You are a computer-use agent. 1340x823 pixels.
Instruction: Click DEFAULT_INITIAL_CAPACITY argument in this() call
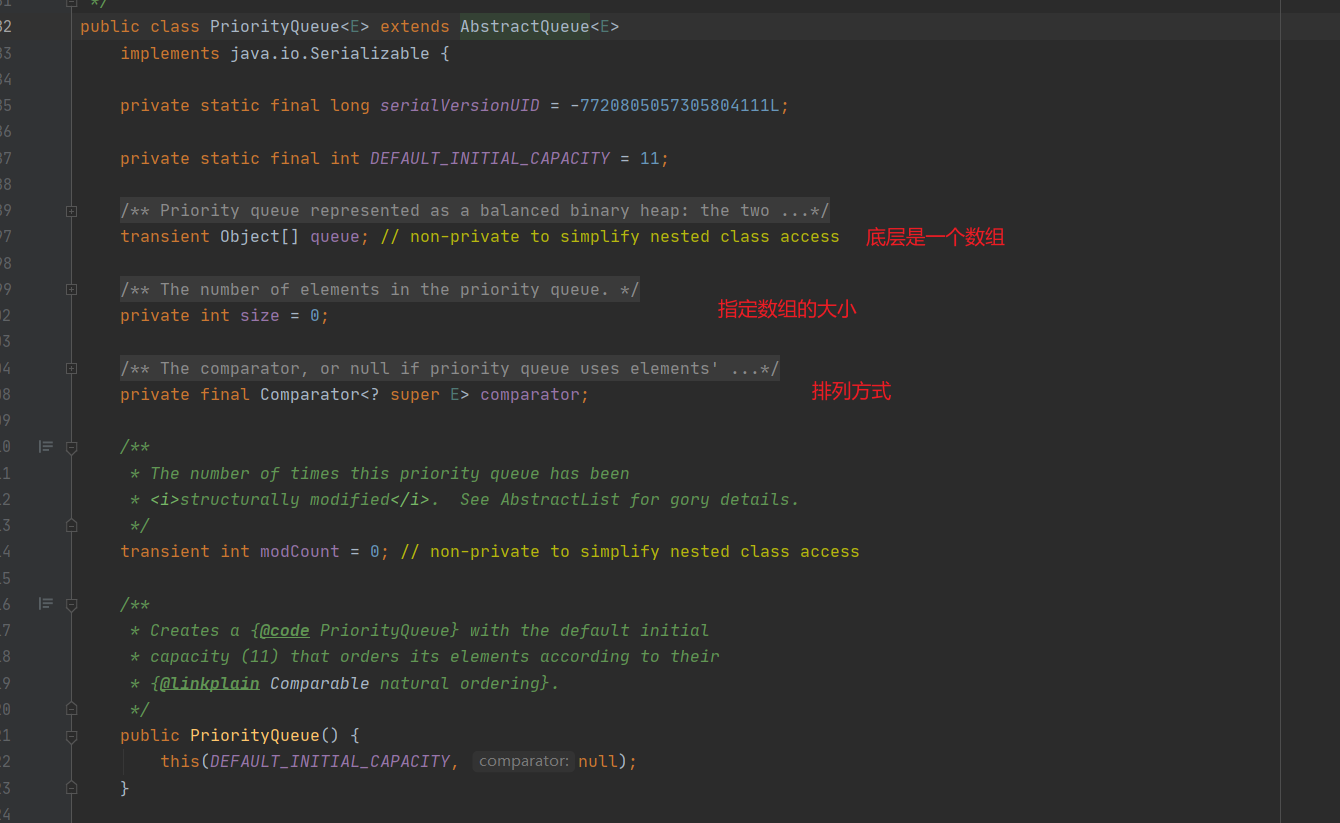coord(330,761)
